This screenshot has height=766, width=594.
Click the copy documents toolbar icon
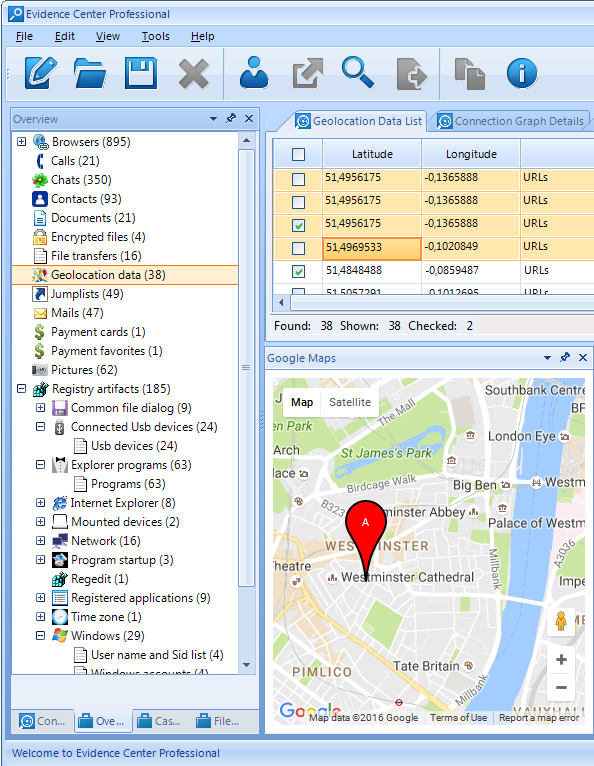(x=469, y=74)
